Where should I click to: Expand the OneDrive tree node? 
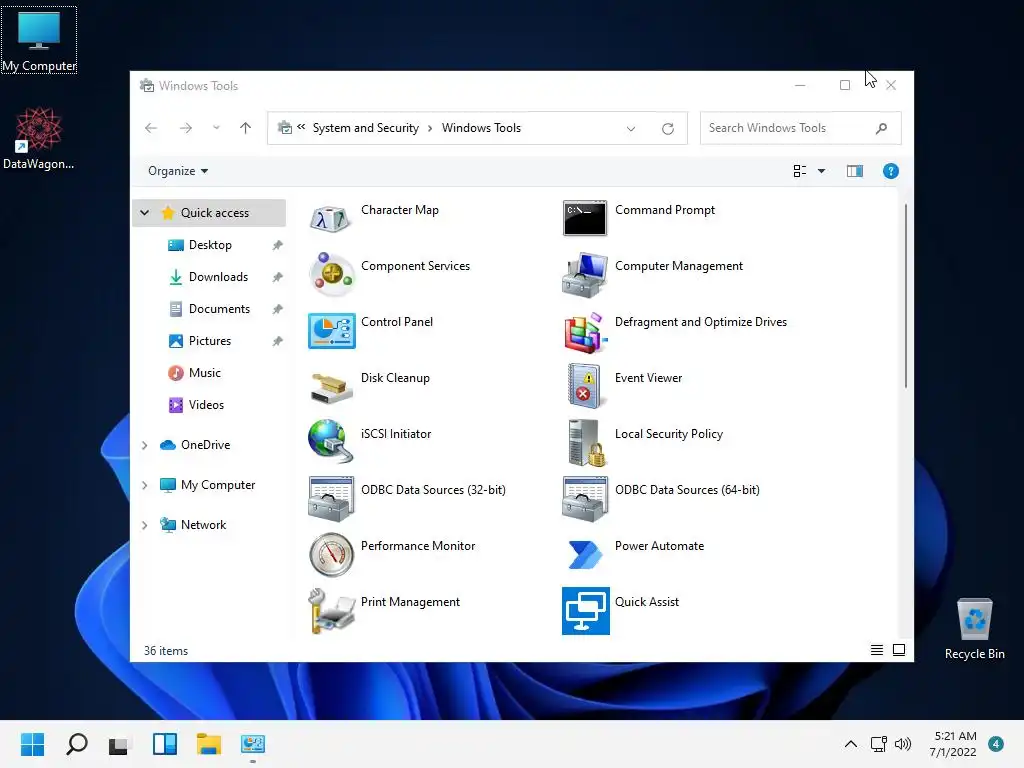point(144,445)
